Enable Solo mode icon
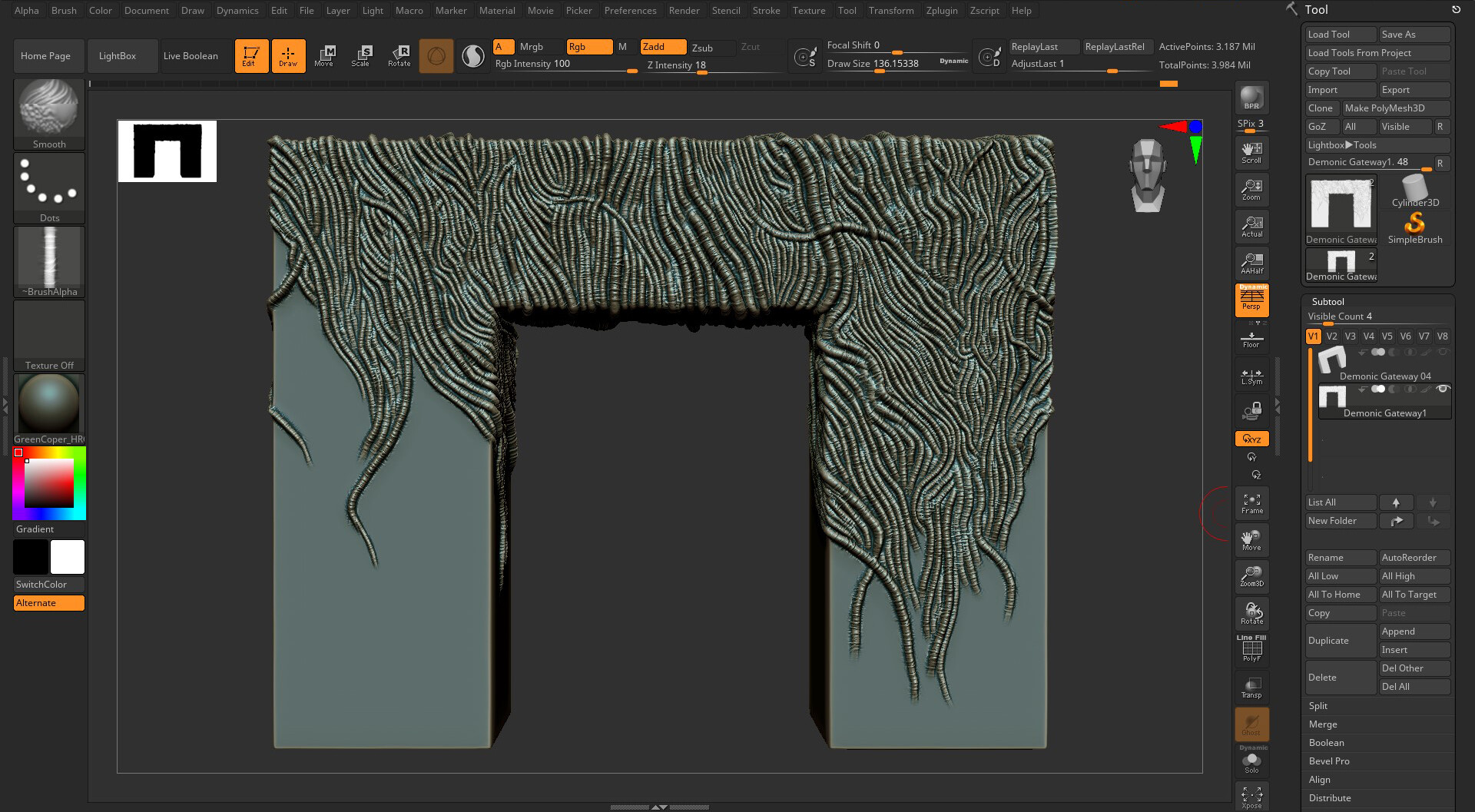The image size is (1475, 812). [x=1251, y=762]
